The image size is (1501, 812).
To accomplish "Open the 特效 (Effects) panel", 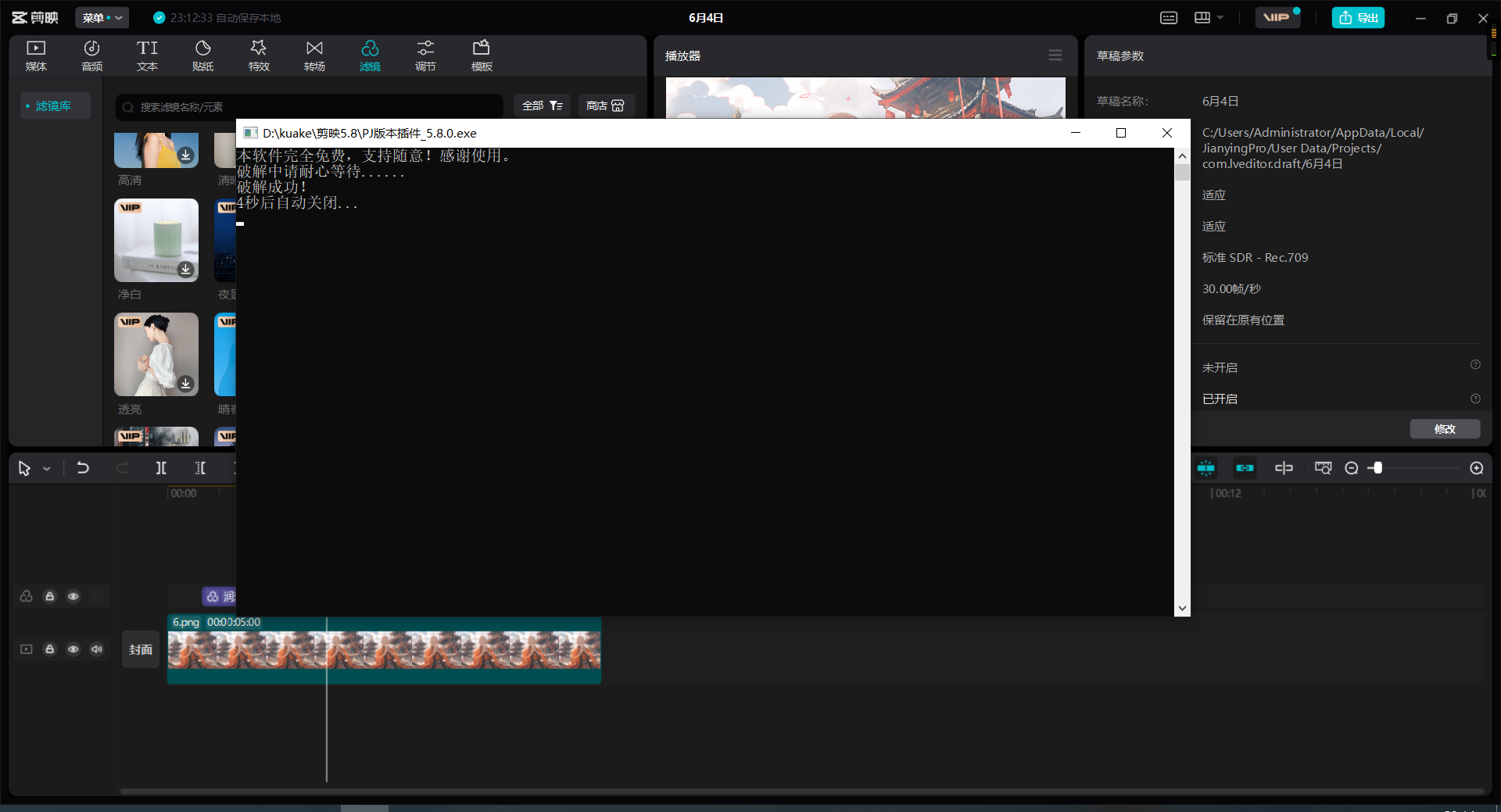I will tap(259, 55).
